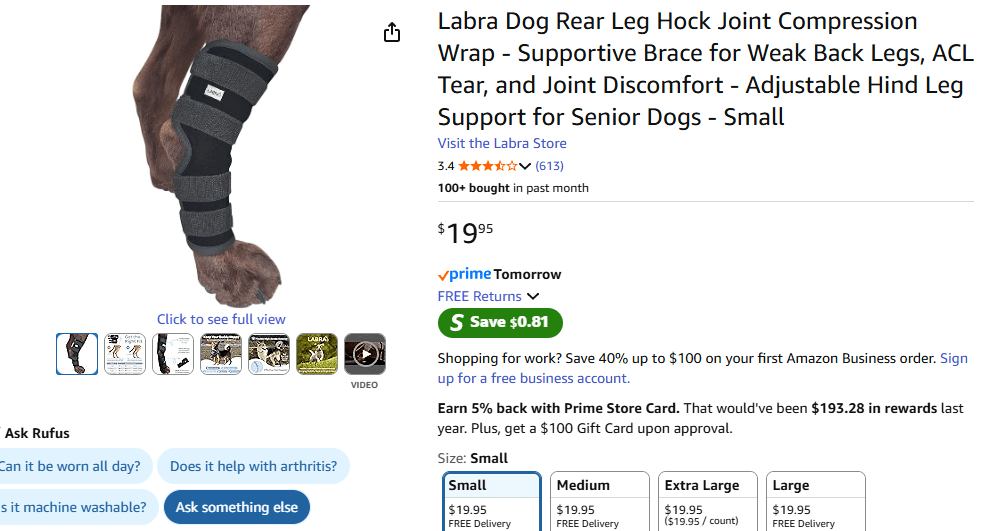Play the product video thumbnail
The height and width of the screenshot is (531, 998).
(365, 354)
